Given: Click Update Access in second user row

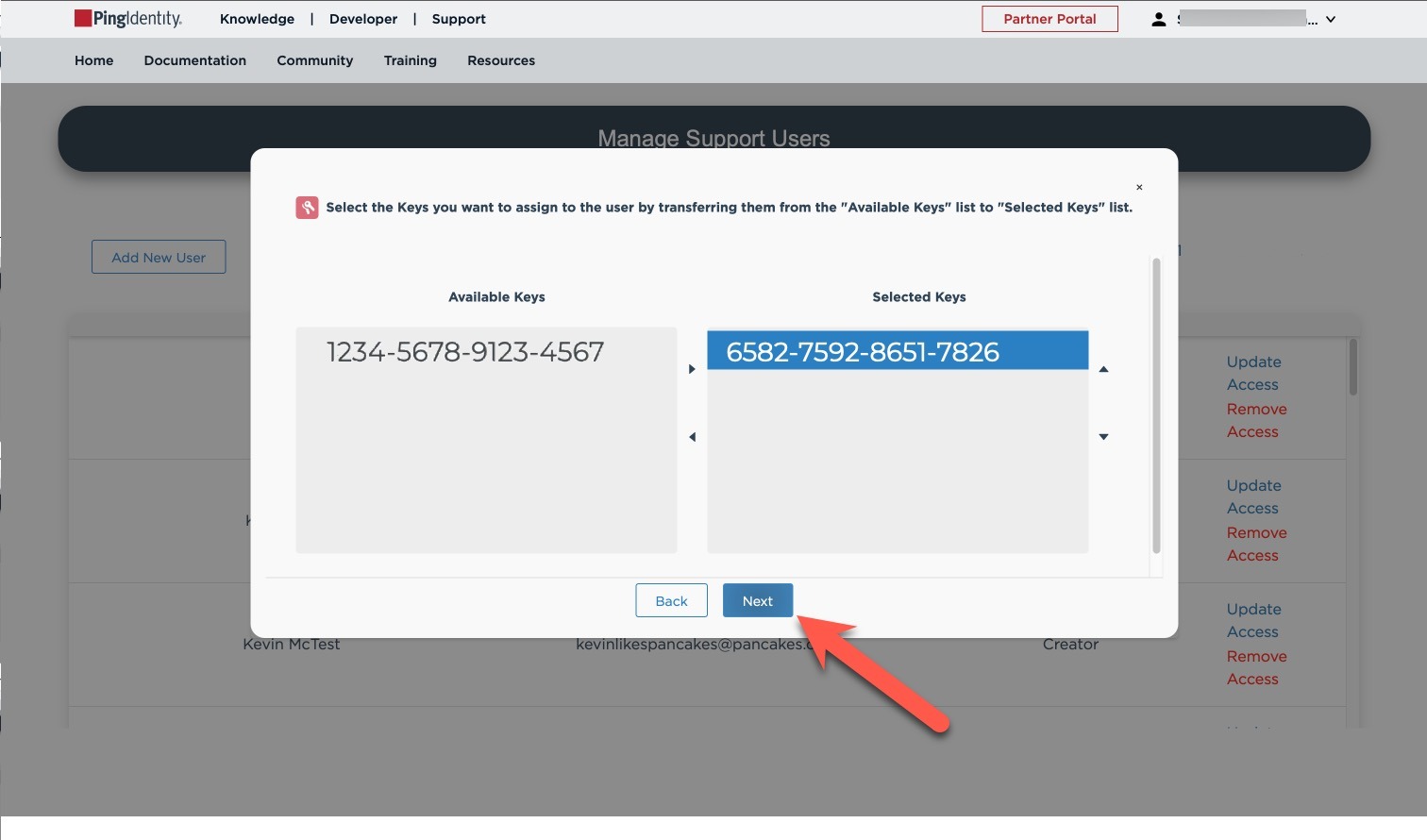Looking at the screenshot, I should (1253, 496).
